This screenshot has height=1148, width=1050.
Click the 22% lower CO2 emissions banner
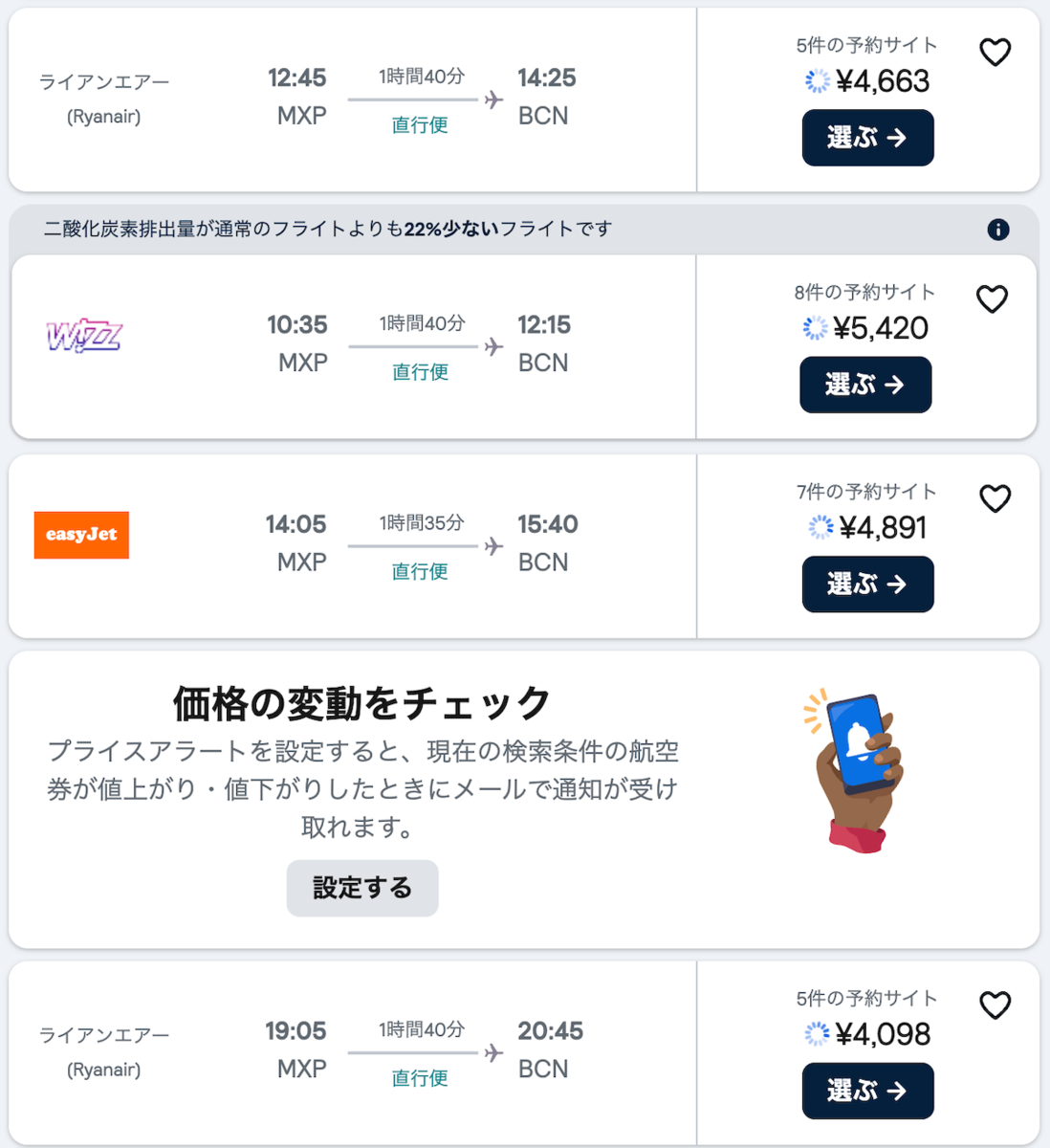click(327, 230)
